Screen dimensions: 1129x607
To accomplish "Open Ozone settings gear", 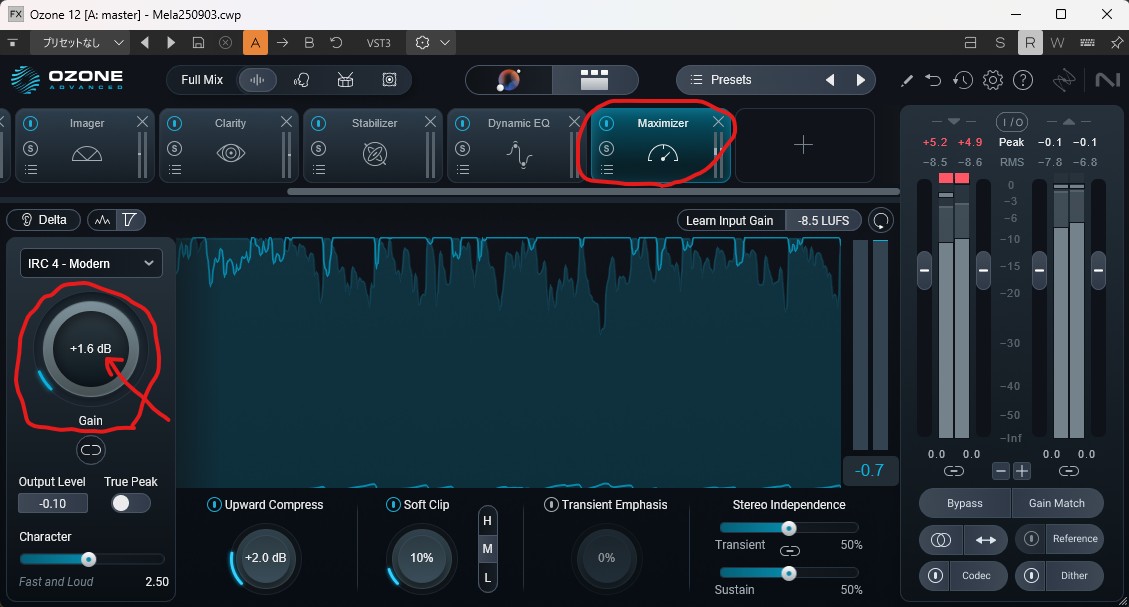I will point(993,80).
